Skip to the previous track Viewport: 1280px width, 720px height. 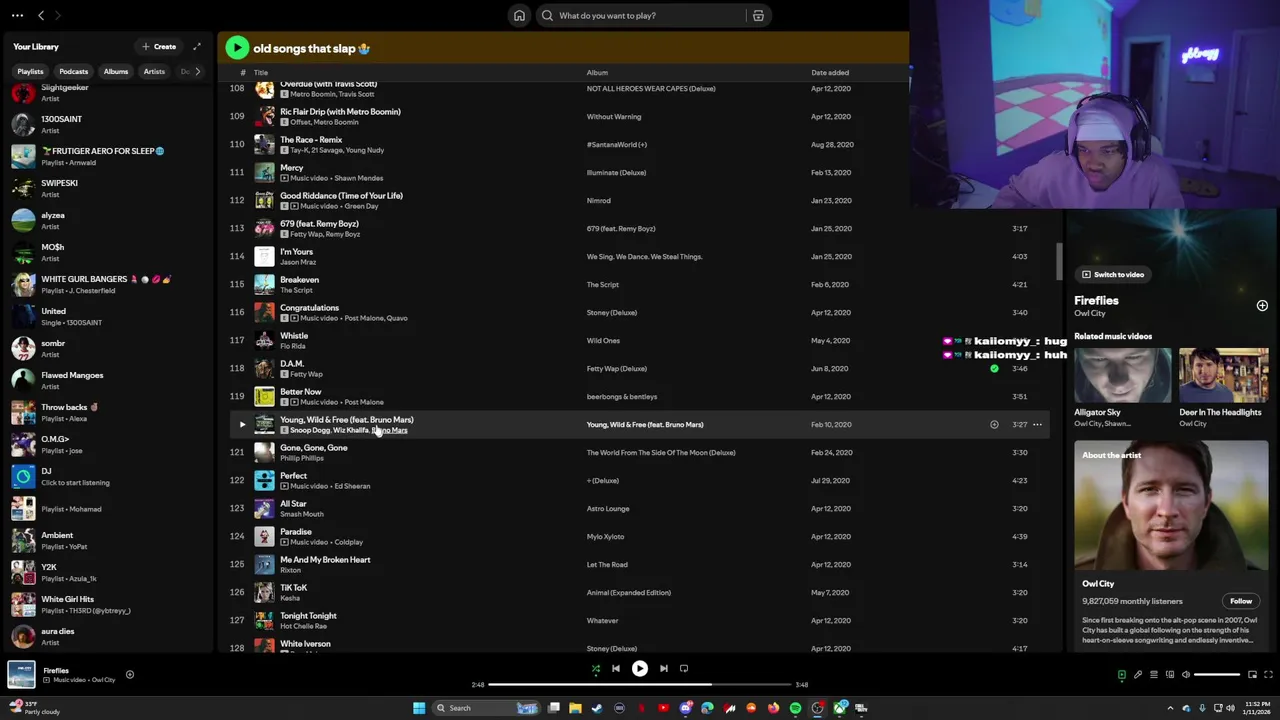[x=616, y=669]
